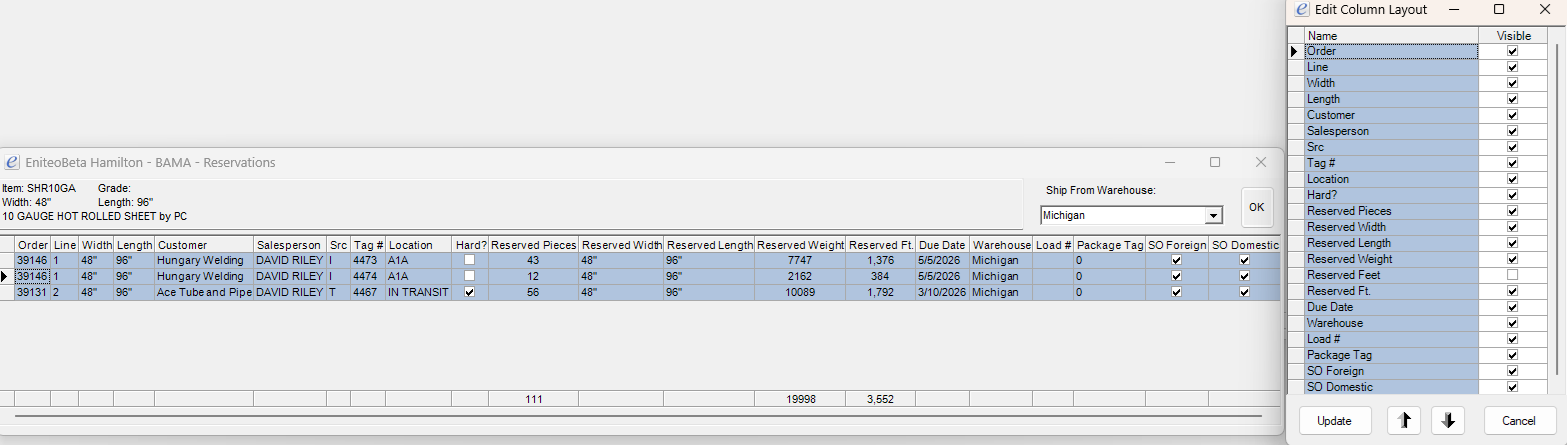Click the reserved weight total 19998
1567x445 pixels.
tap(801, 399)
